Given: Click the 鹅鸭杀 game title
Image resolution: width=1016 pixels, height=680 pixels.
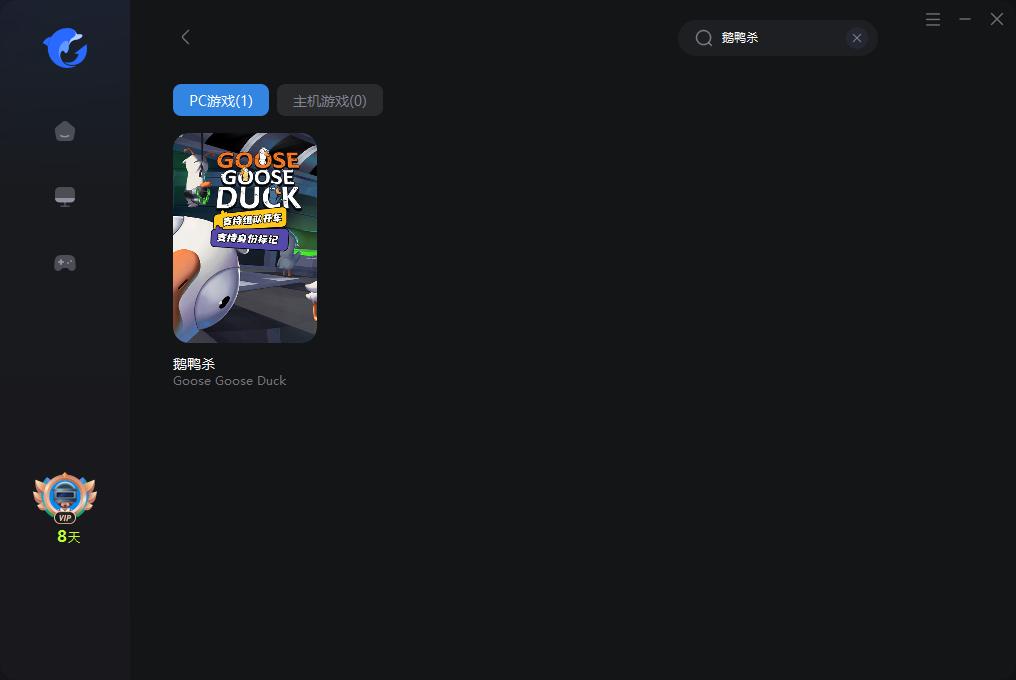Looking at the screenshot, I should coord(194,364).
